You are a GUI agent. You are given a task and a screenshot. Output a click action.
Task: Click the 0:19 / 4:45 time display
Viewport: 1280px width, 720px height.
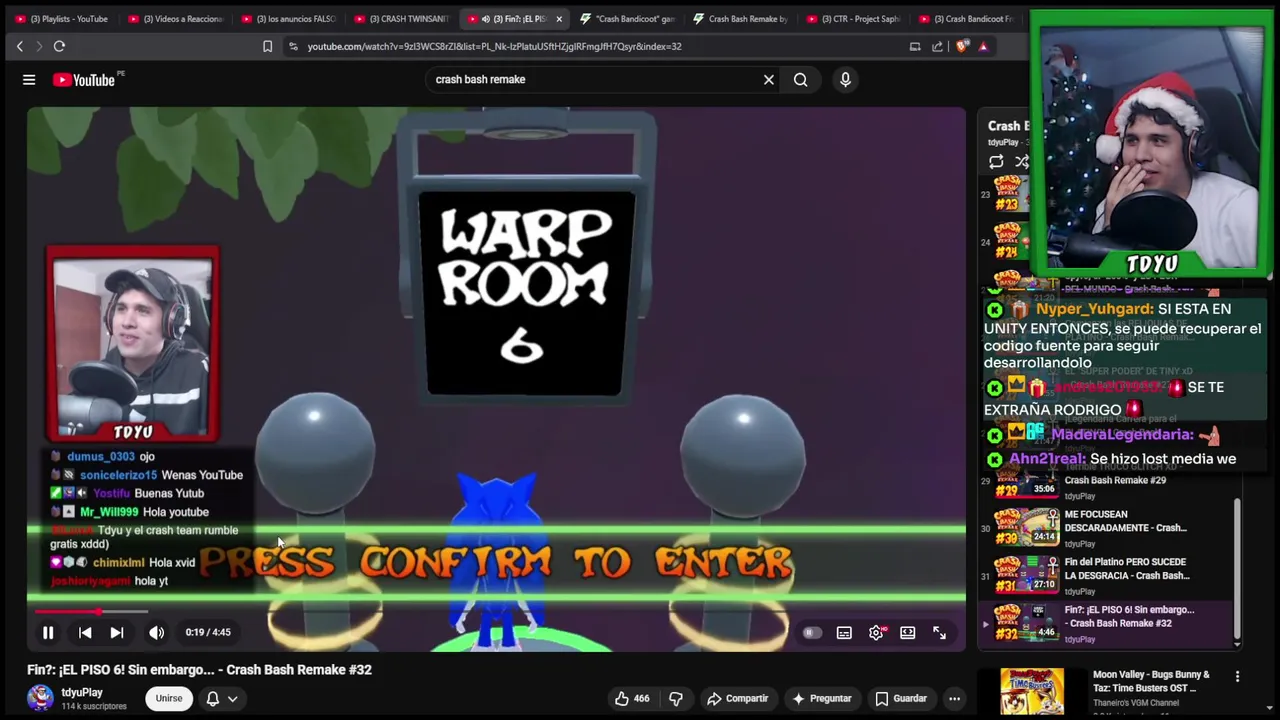click(x=208, y=632)
